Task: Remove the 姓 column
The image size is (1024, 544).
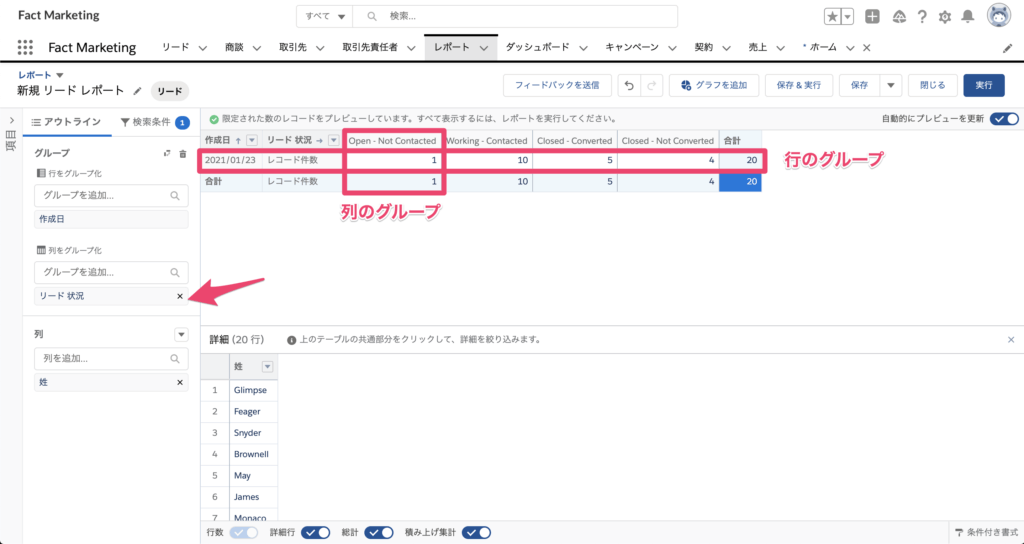Action: [180, 382]
